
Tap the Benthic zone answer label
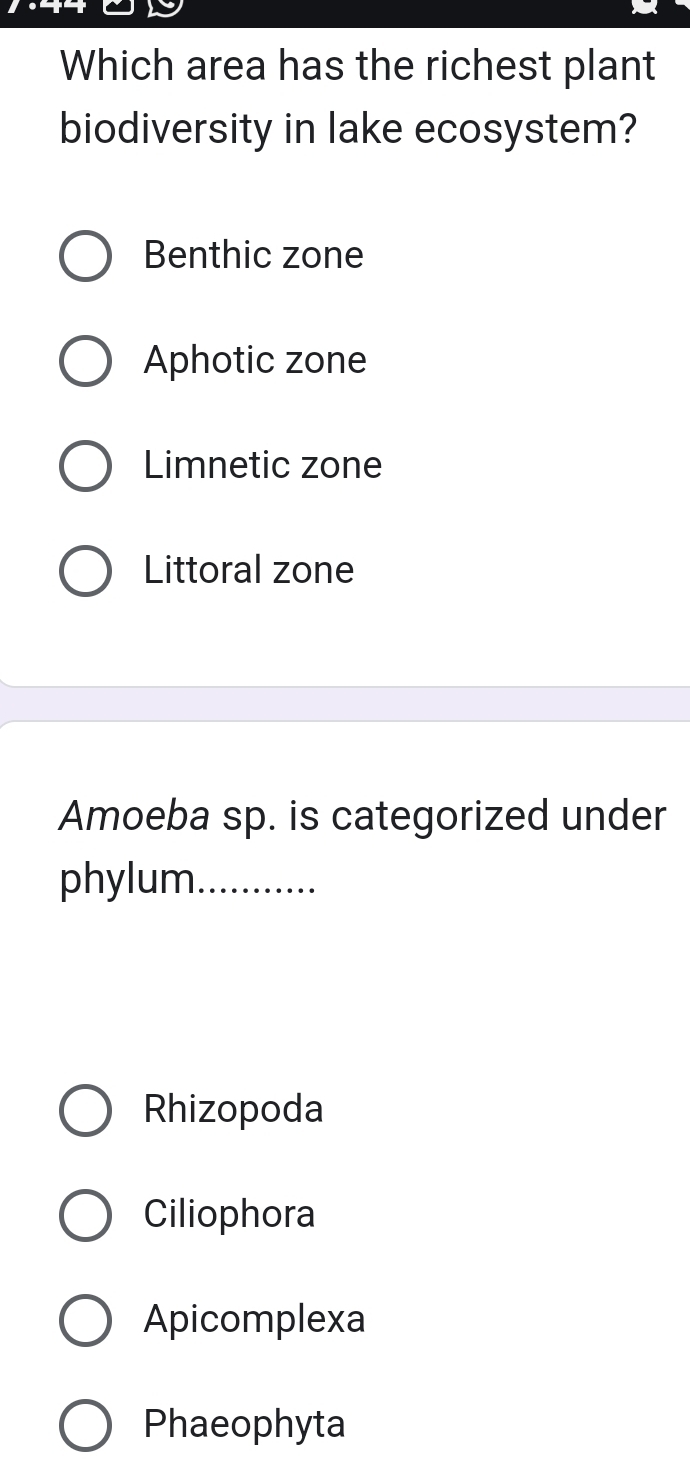[254, 256]
